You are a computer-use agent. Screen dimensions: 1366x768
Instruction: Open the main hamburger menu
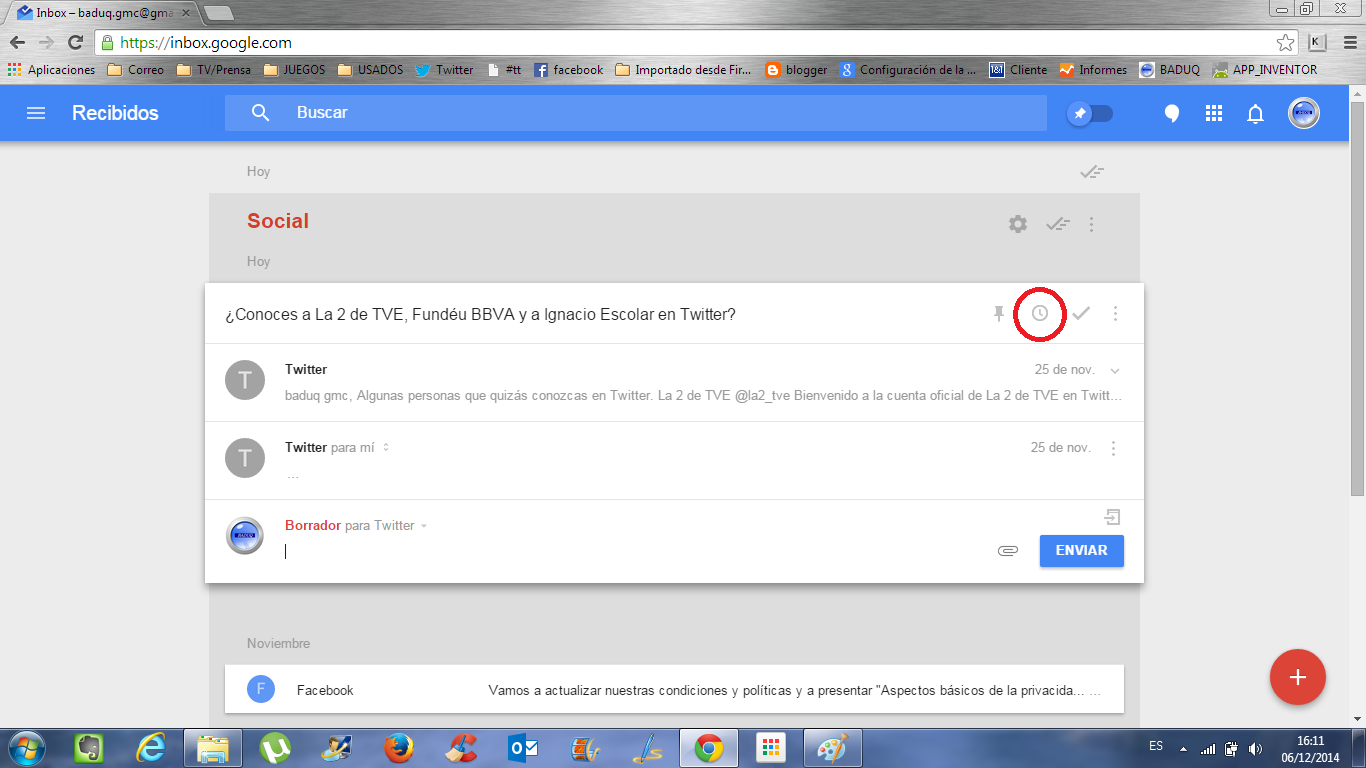click(36, 114)
